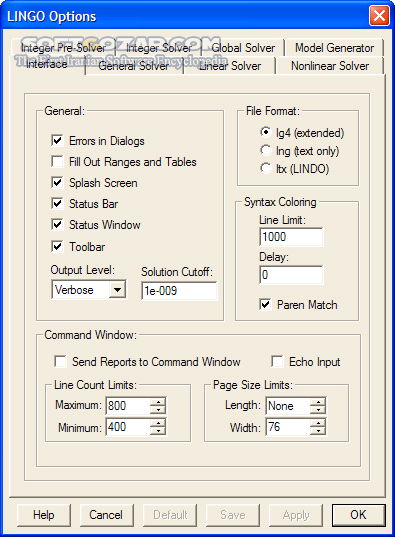
Task: Decrease the Minimum line count with down arrow
Action: [x=158, y=431]
